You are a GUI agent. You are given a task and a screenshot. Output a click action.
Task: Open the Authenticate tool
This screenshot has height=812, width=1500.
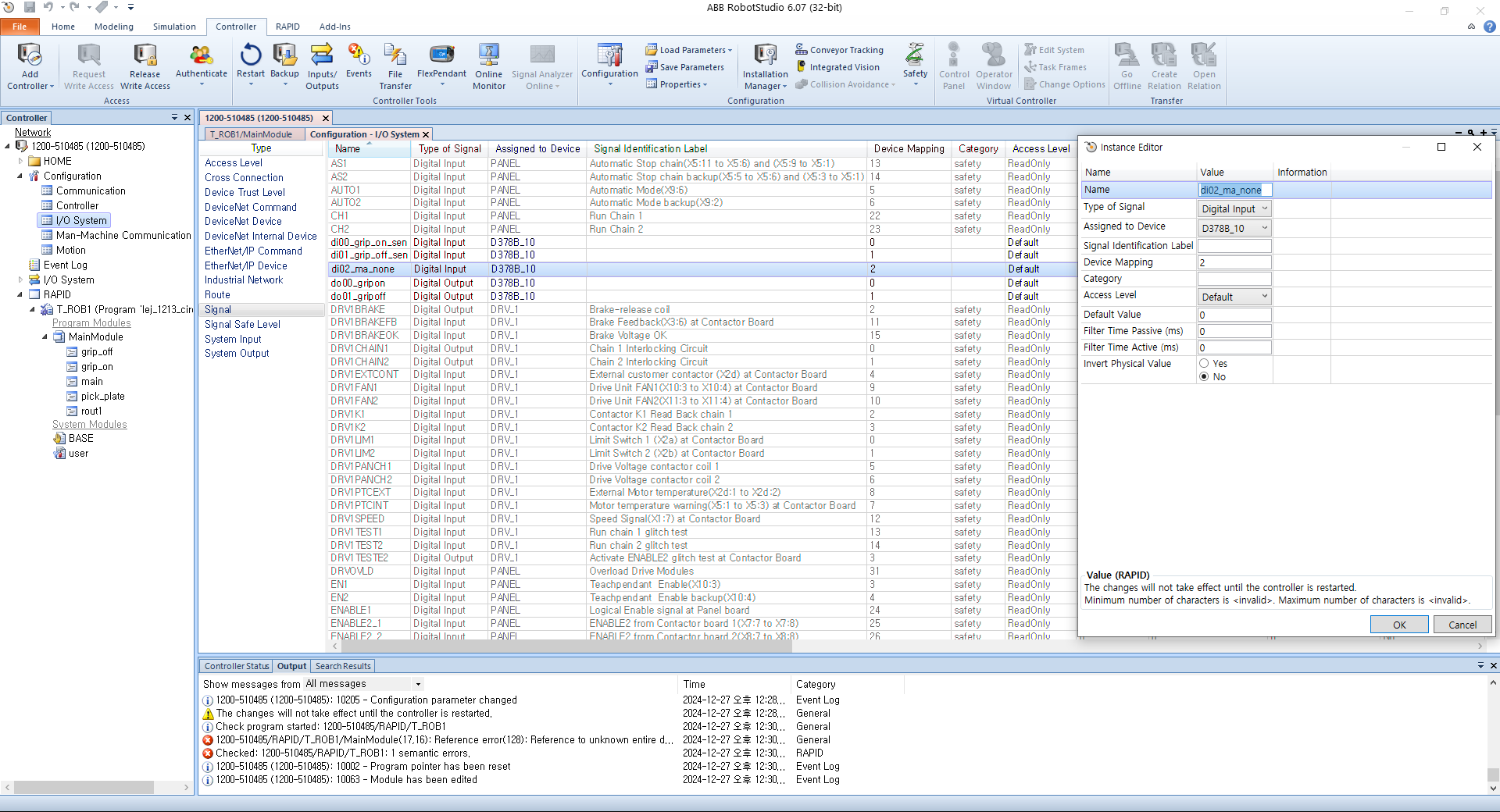(202, 64)
